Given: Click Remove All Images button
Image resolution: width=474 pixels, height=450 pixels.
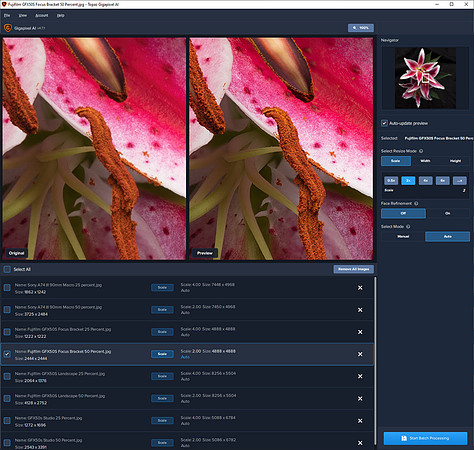Looking at the screenshot, I should (x=354, y=269).
